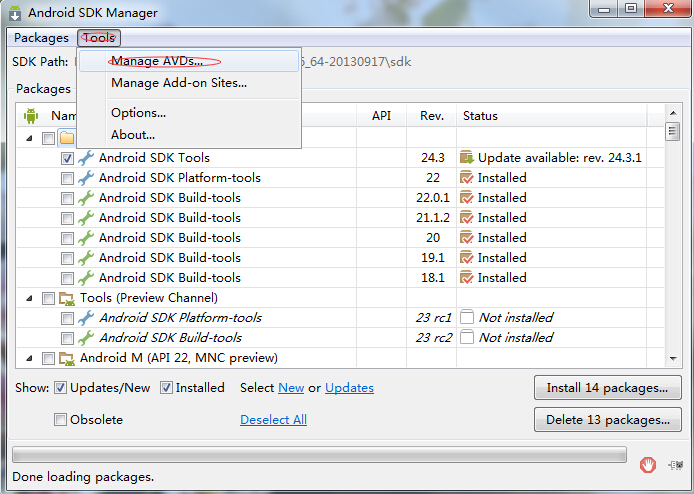Click the installed status icon for Build-tools 22.0.1
Viewport: 694px width, 494px height.
pos(467,197)
